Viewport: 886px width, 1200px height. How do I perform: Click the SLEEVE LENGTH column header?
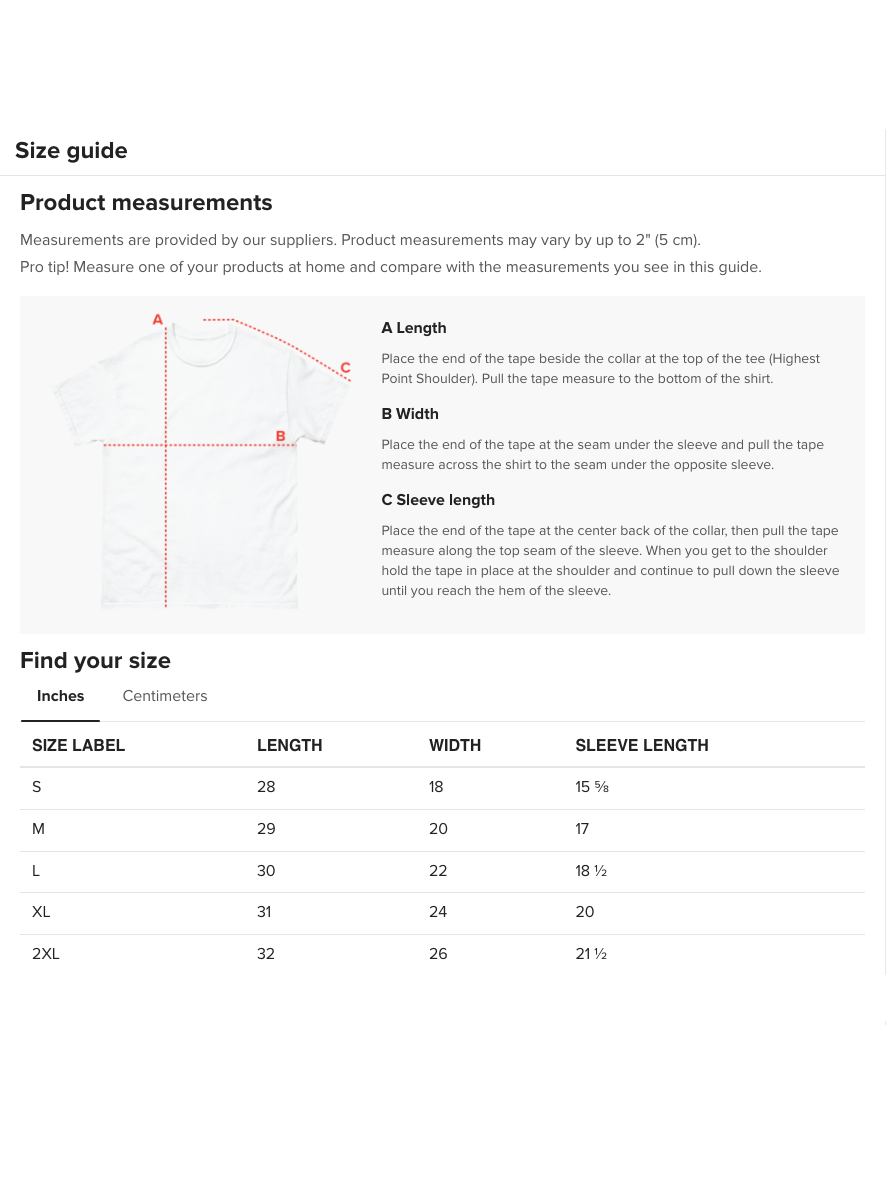pyautogui.click(x=642, y=745)
